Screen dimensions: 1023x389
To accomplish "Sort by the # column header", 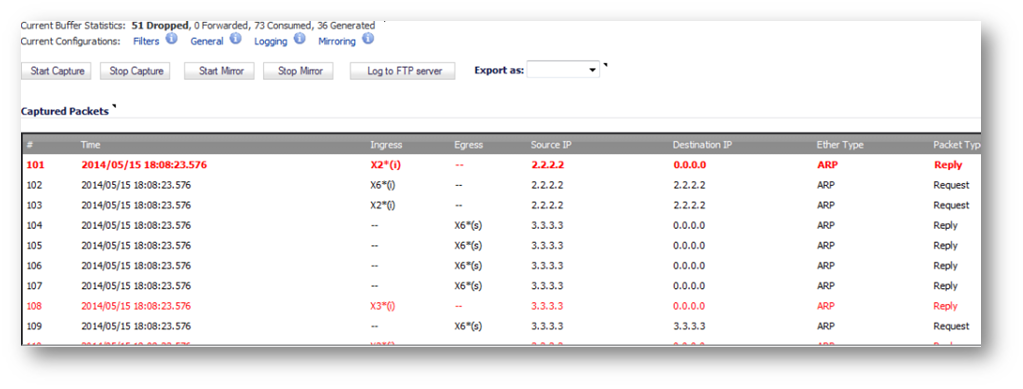I will 29,144.
